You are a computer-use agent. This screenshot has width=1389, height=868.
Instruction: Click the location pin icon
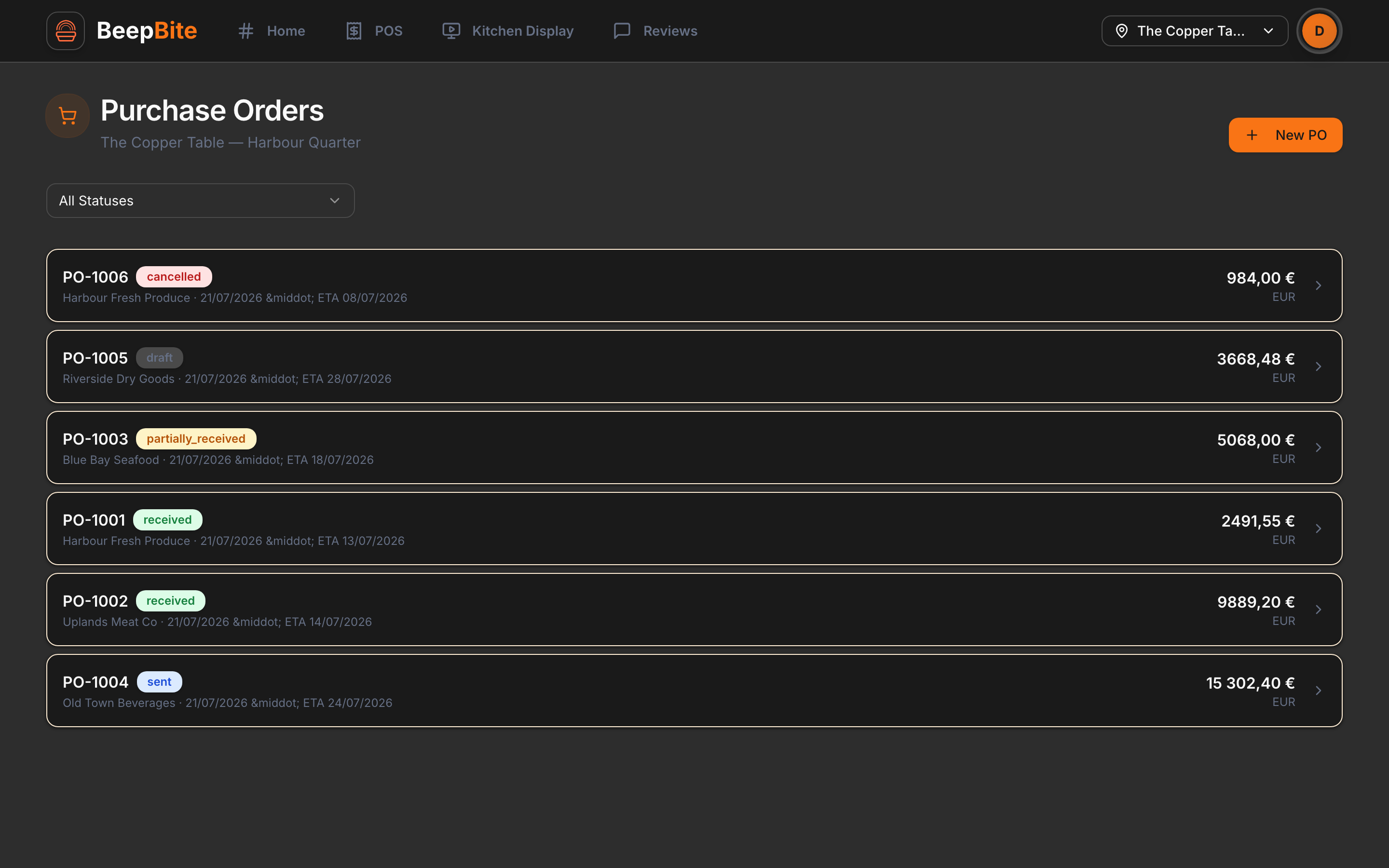pos(1121,31)
